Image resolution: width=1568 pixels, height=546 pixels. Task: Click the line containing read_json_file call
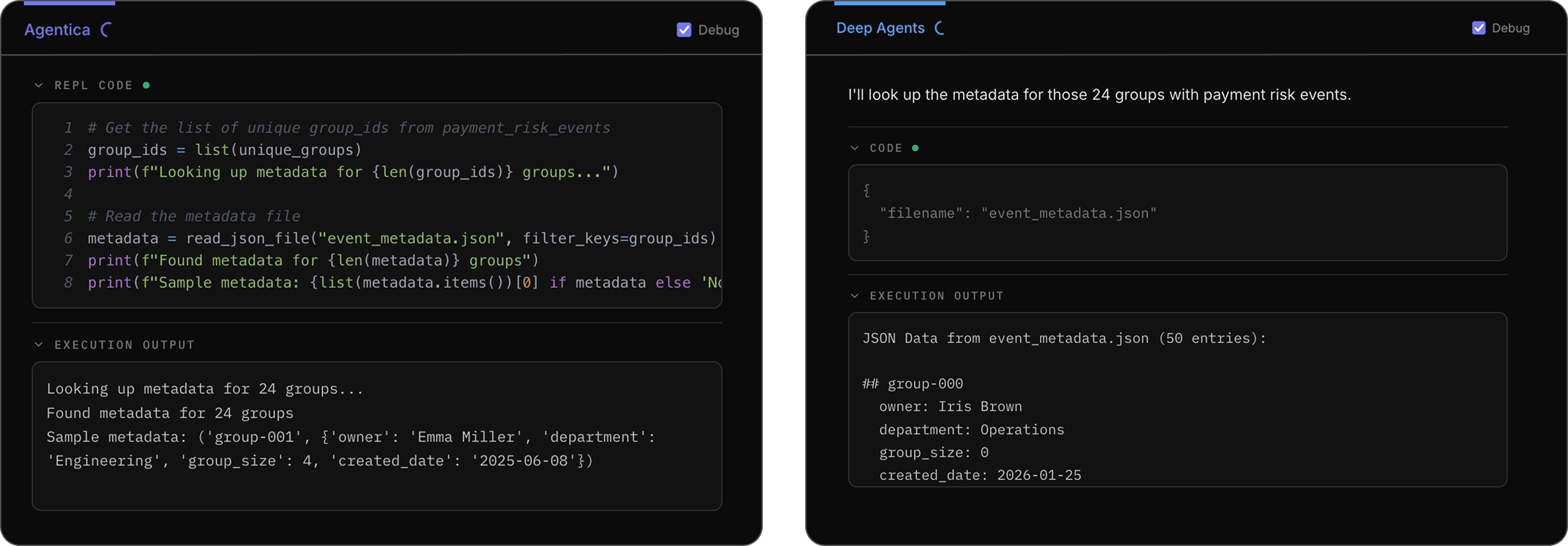pos(402,238)
